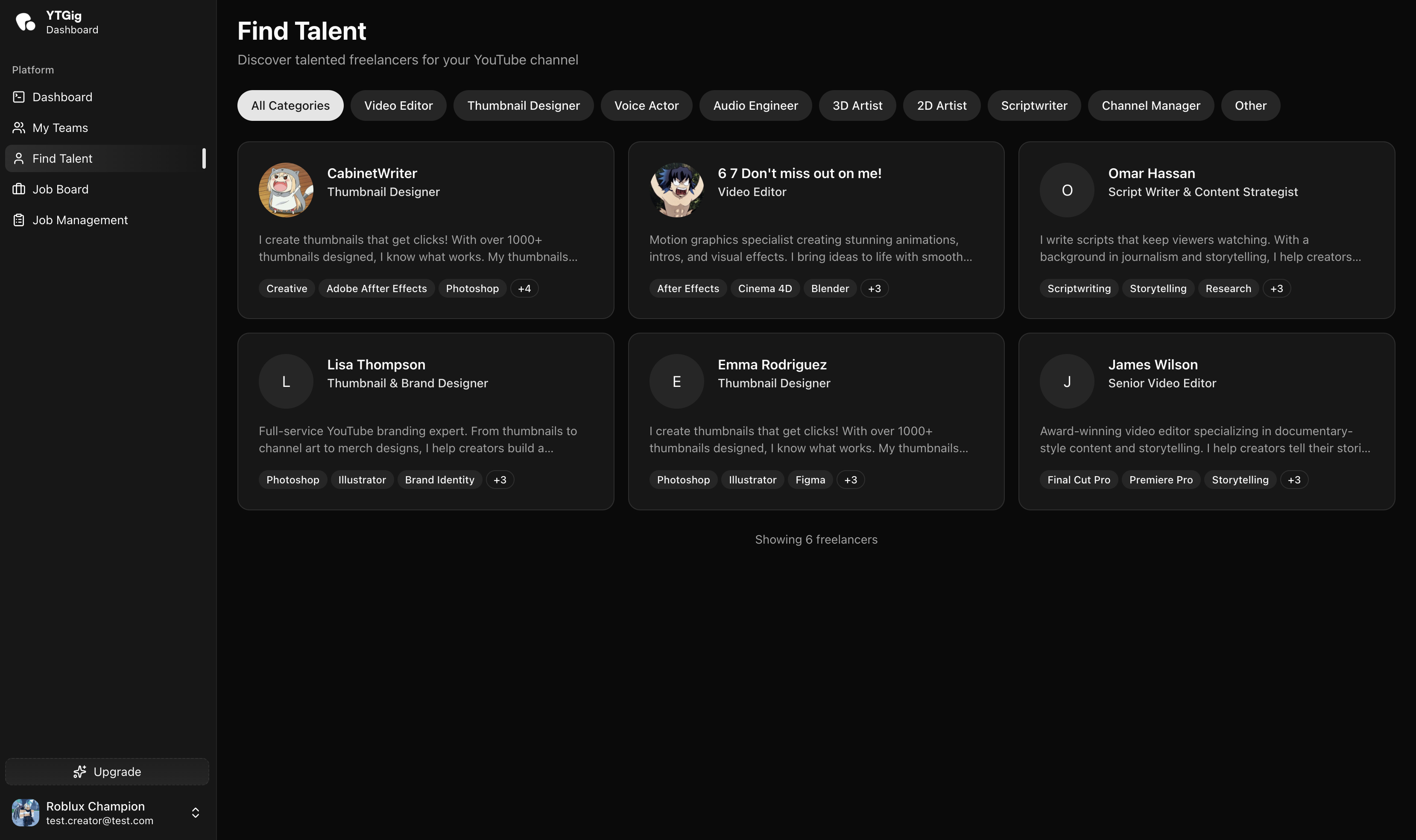Screen dimensions: 1416x840
Task: Expand the +3 skills on James Wilson's card
Action: tap(1294, 480)
